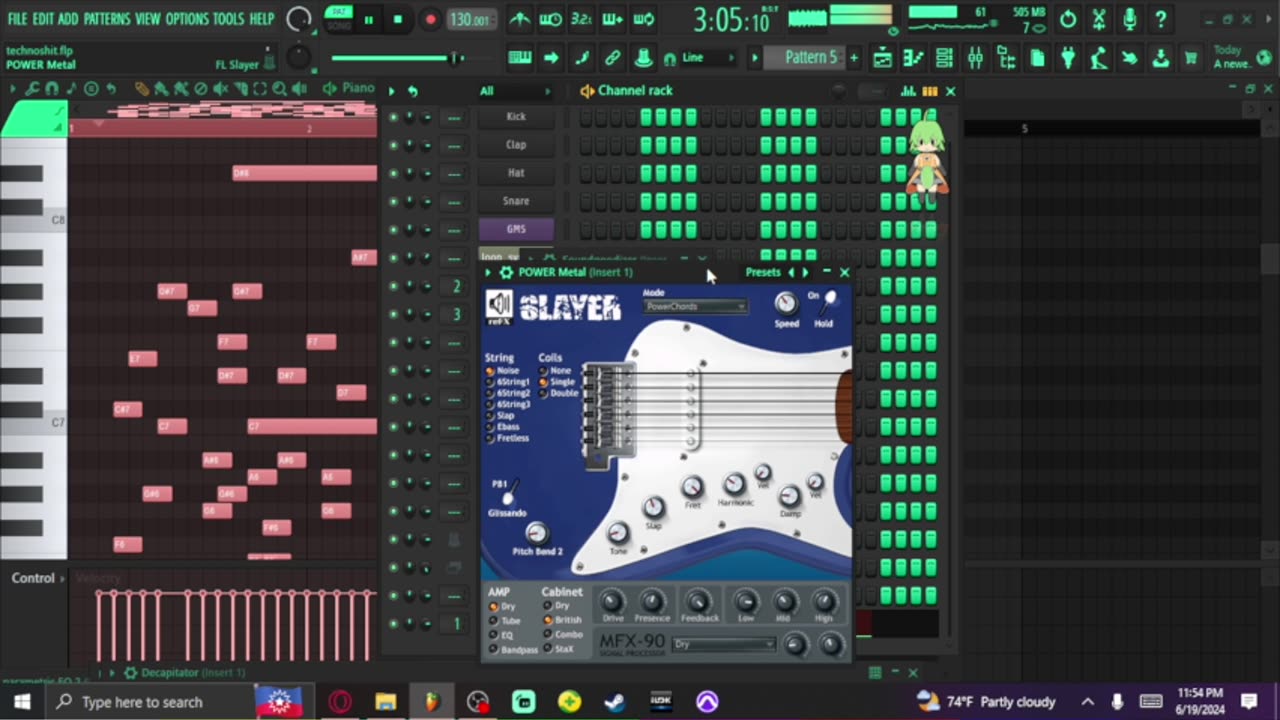
Task: Open the piano roll wrench tools menu
Action: pyautogui.click(x=33, y=89)
